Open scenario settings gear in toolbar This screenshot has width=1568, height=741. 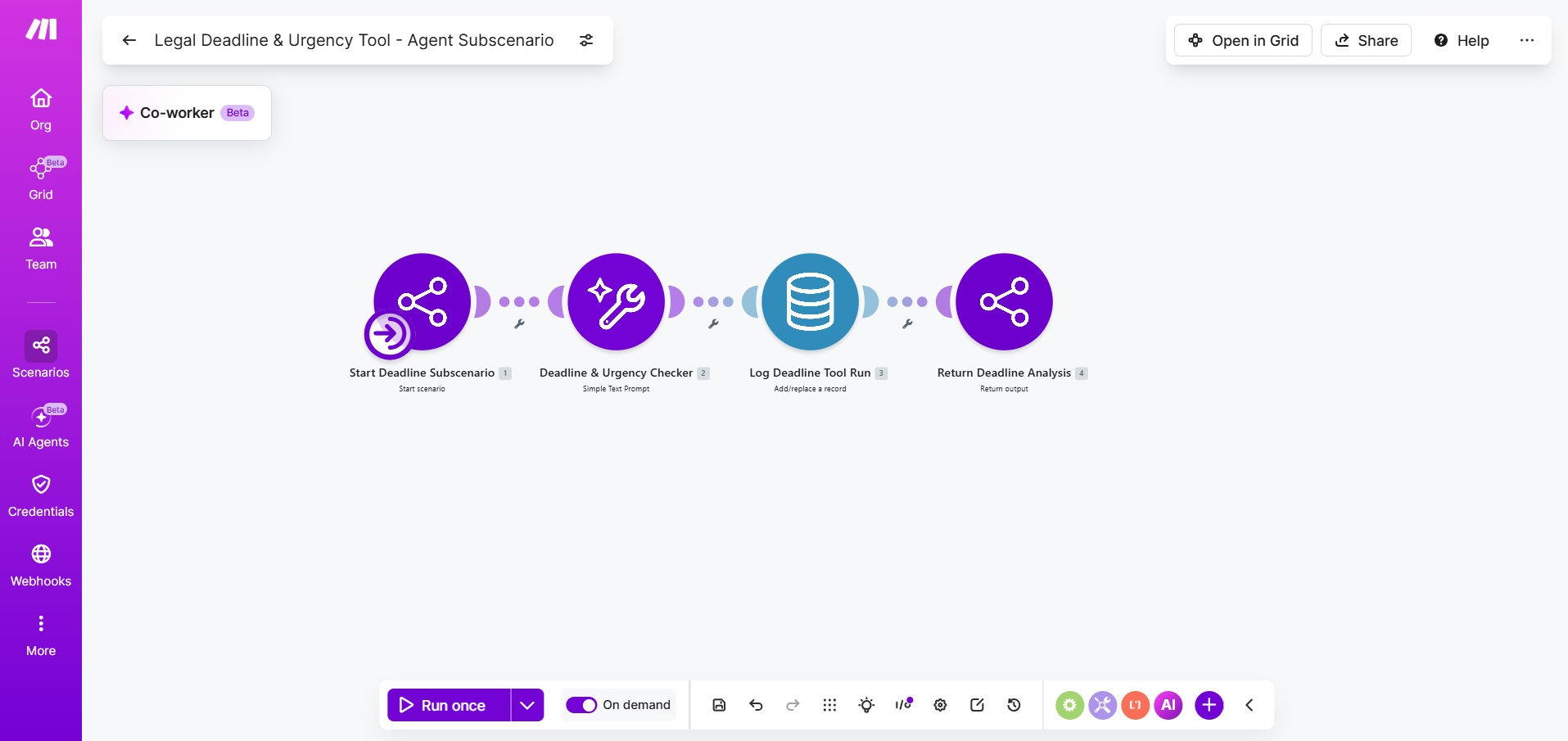pyautogui.click(x=940, y=705)
